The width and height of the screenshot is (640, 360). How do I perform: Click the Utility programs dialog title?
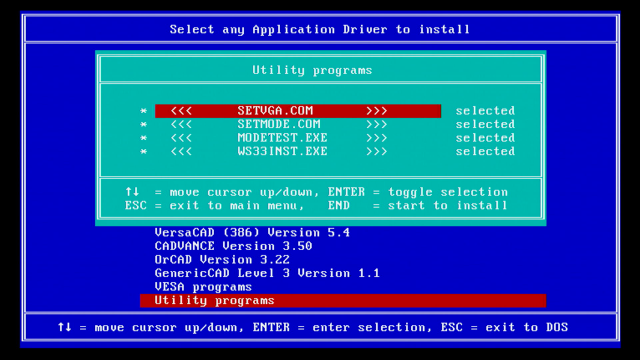coord(312,70)
